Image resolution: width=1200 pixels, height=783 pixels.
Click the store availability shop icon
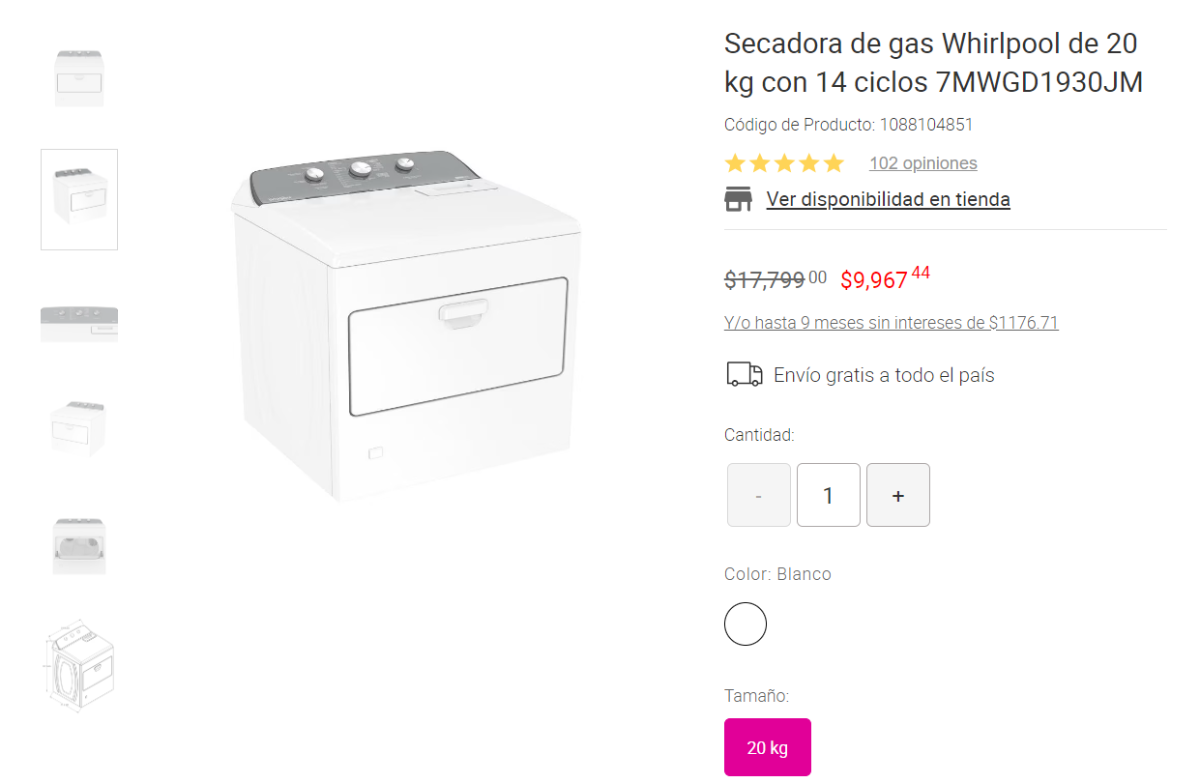[x=738, y=199]
